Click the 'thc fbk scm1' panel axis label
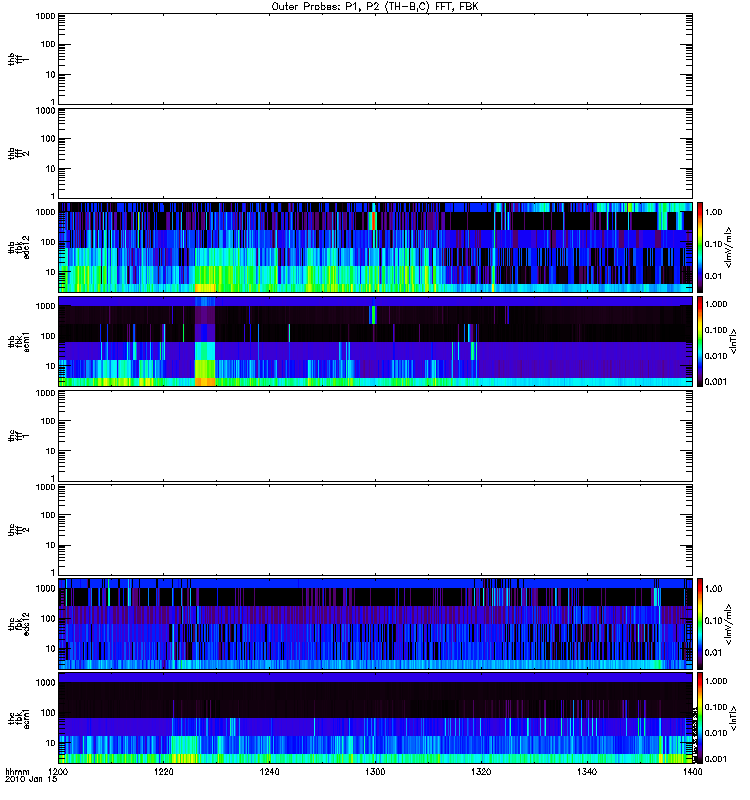This screenshot has height=800, width=750. pos(19,718)
